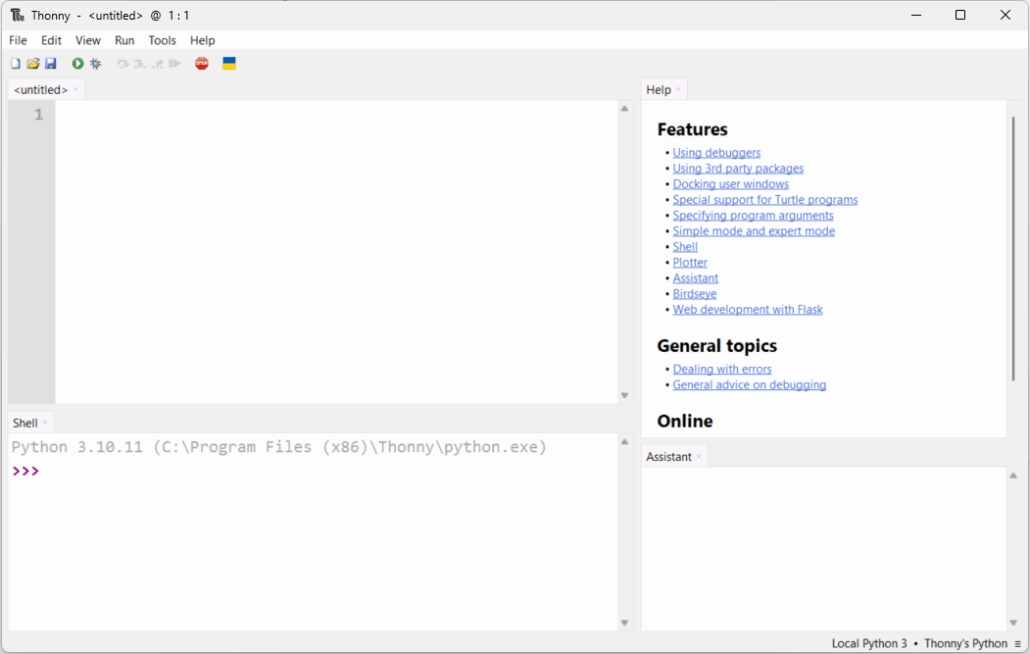
Task: Click the Step into debug icon
Action: coord(139,64)
